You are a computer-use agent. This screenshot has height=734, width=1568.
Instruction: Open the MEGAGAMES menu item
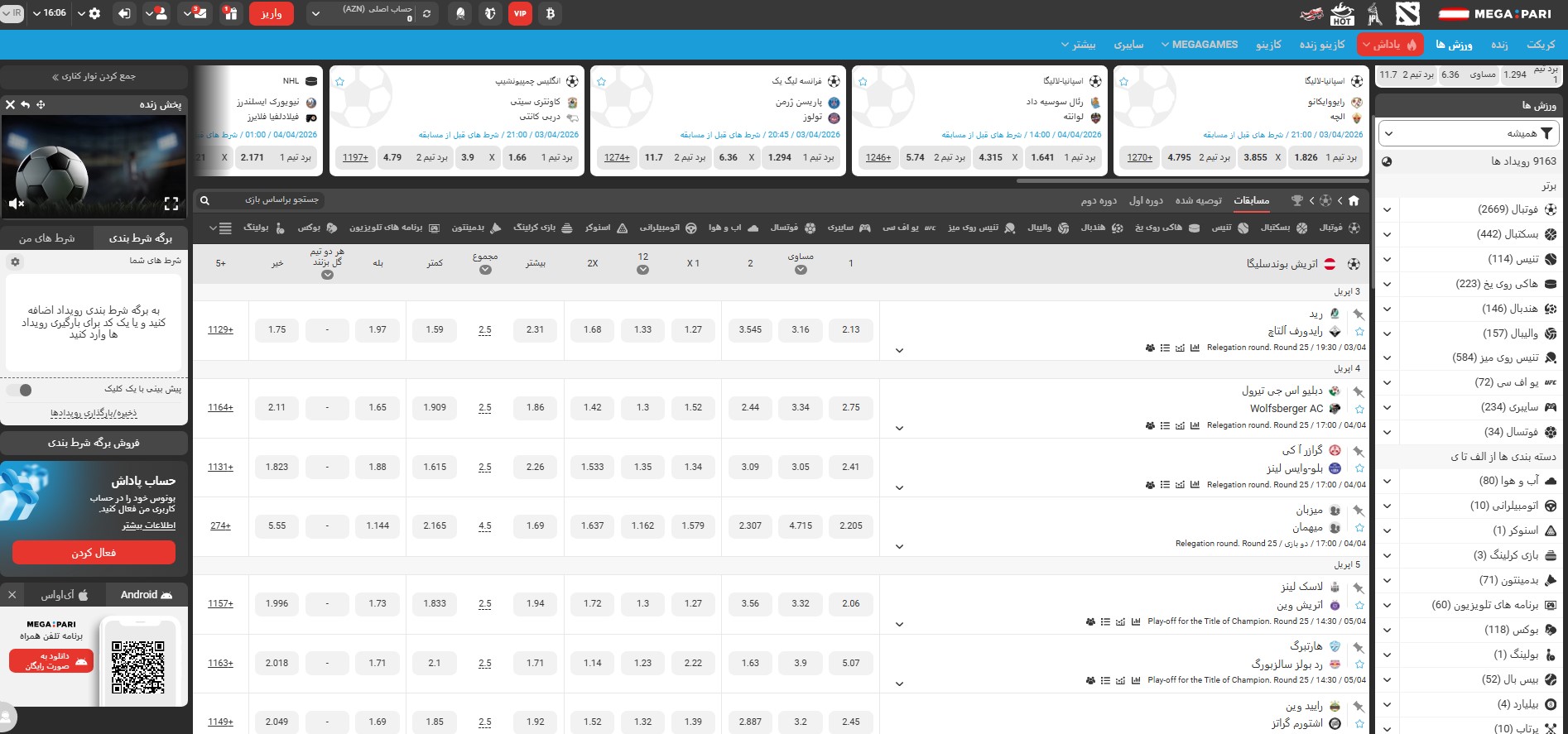(x=1200, y=45)
